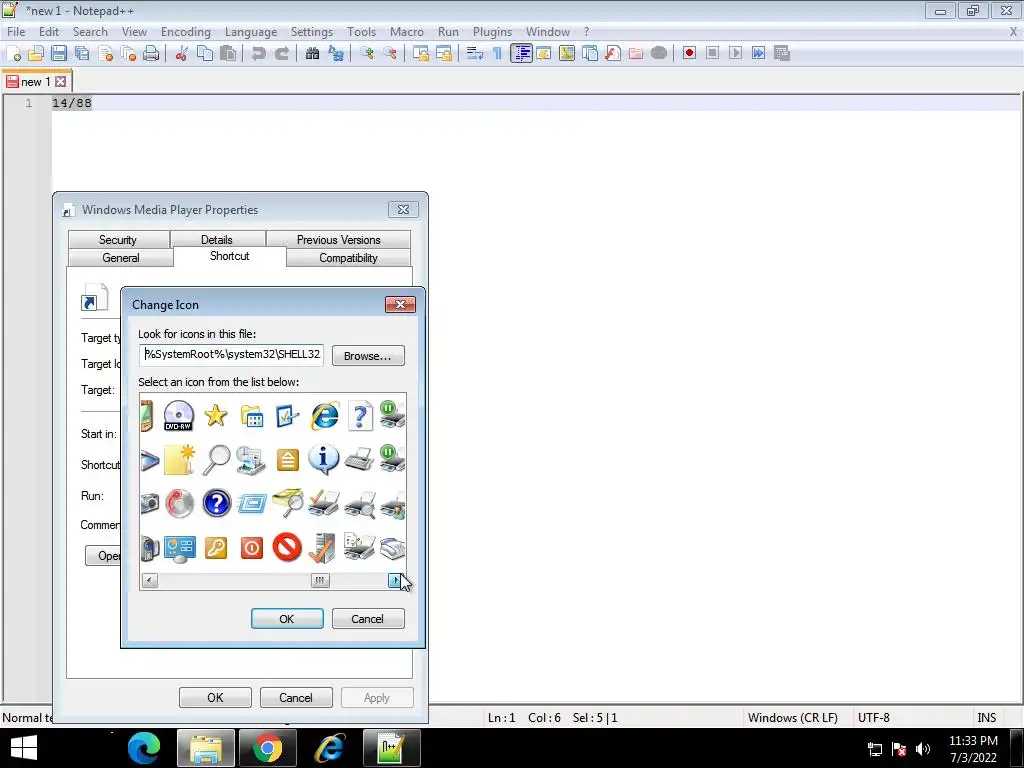Click the Windows Start button
Viewport: 1024px width, 768px height.
[x=24, y=748]
